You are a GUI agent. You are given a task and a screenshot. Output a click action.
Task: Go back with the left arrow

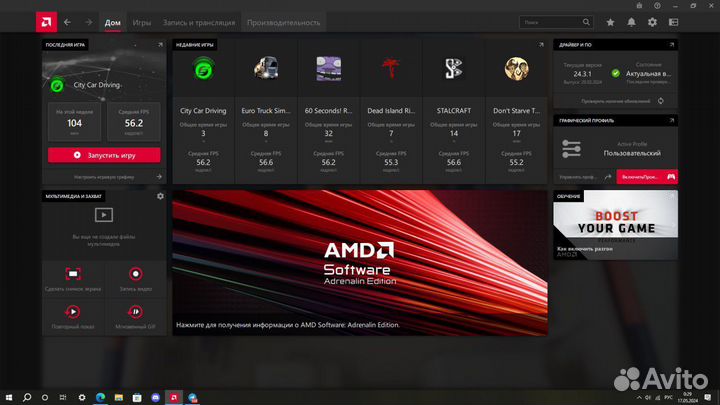pos(68,22)
